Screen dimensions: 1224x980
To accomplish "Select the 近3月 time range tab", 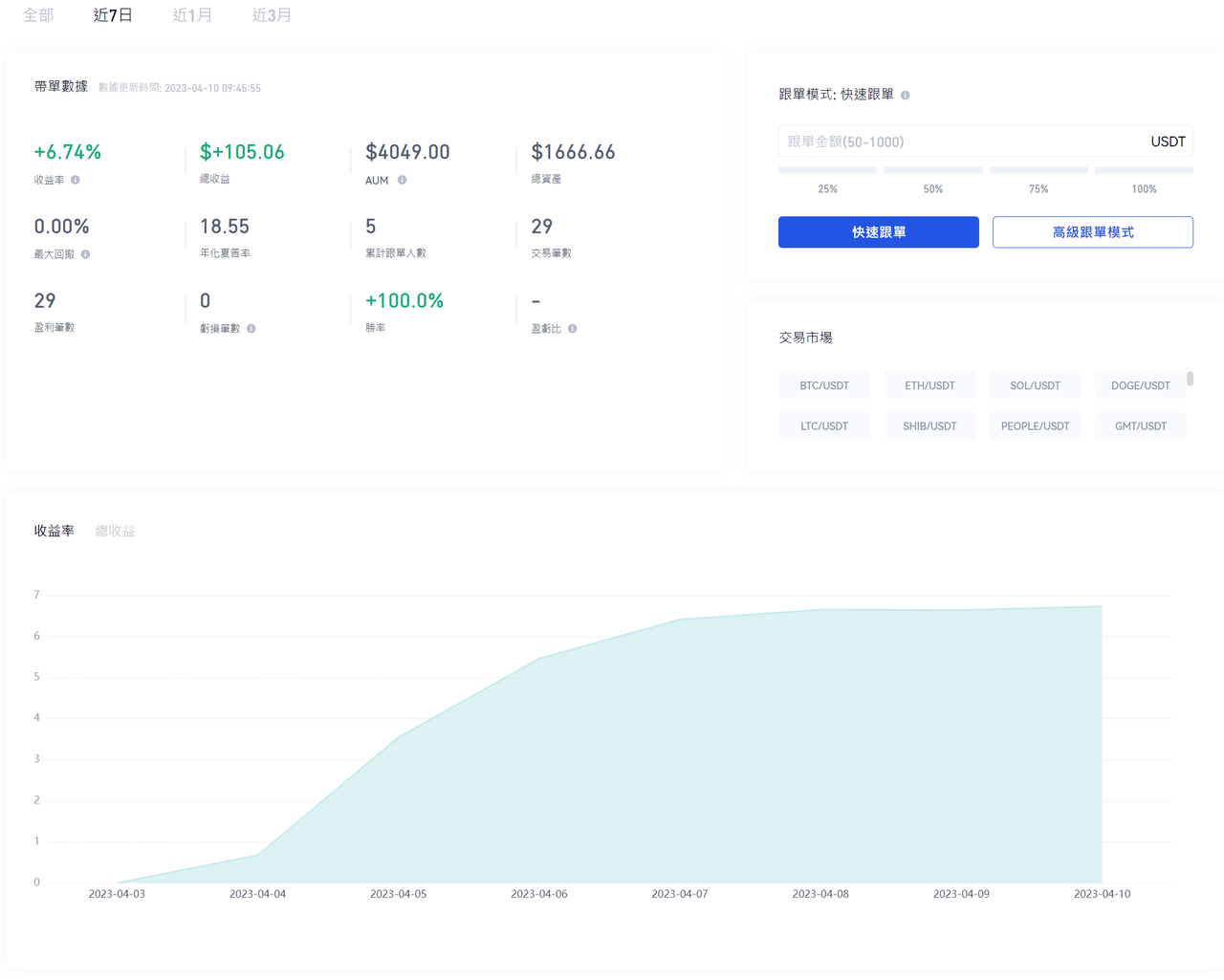I will 272,15.
